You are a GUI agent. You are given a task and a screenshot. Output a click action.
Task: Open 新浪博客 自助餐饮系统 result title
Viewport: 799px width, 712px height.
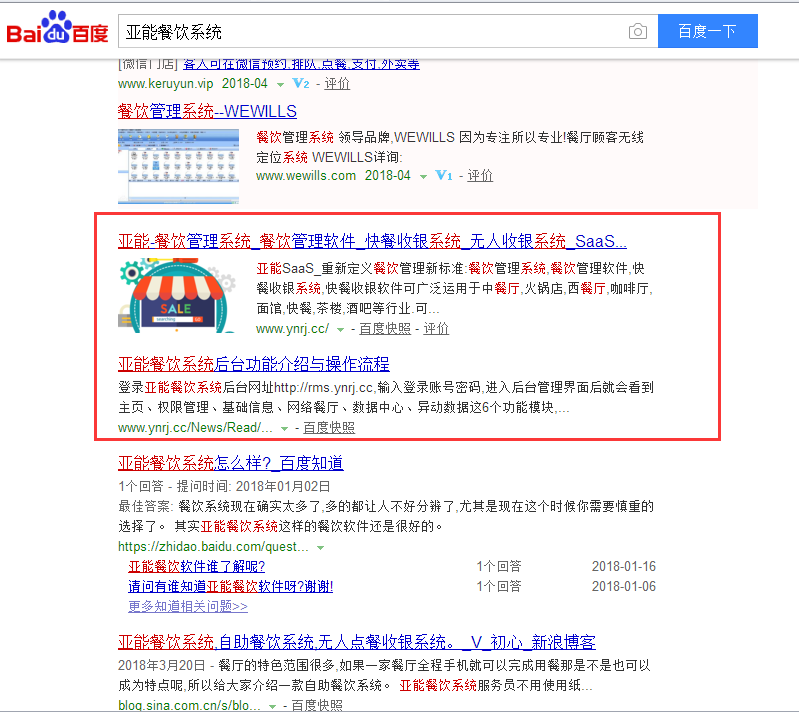357,642
